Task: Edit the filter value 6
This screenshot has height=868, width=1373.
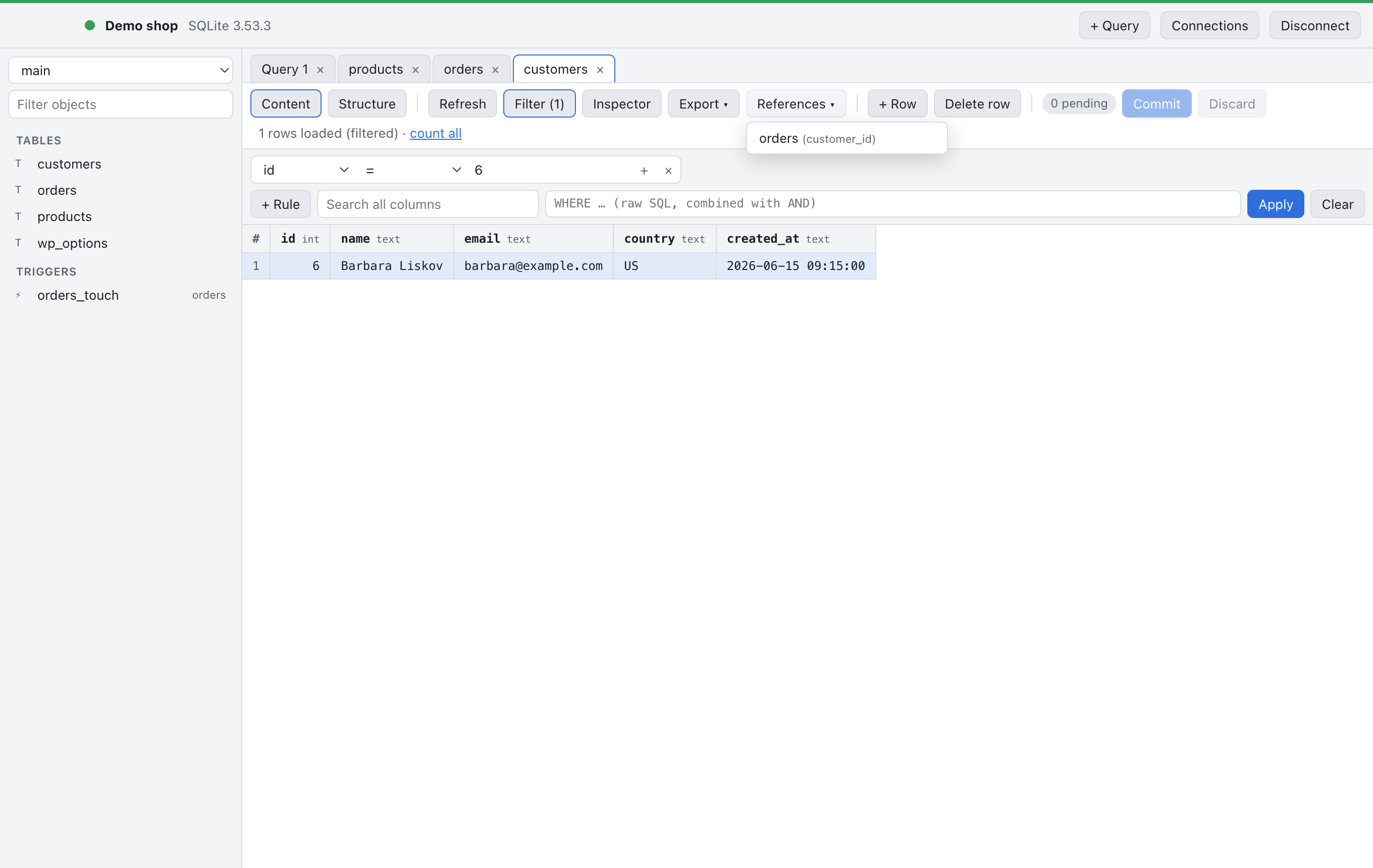Action: click(550, 170)
